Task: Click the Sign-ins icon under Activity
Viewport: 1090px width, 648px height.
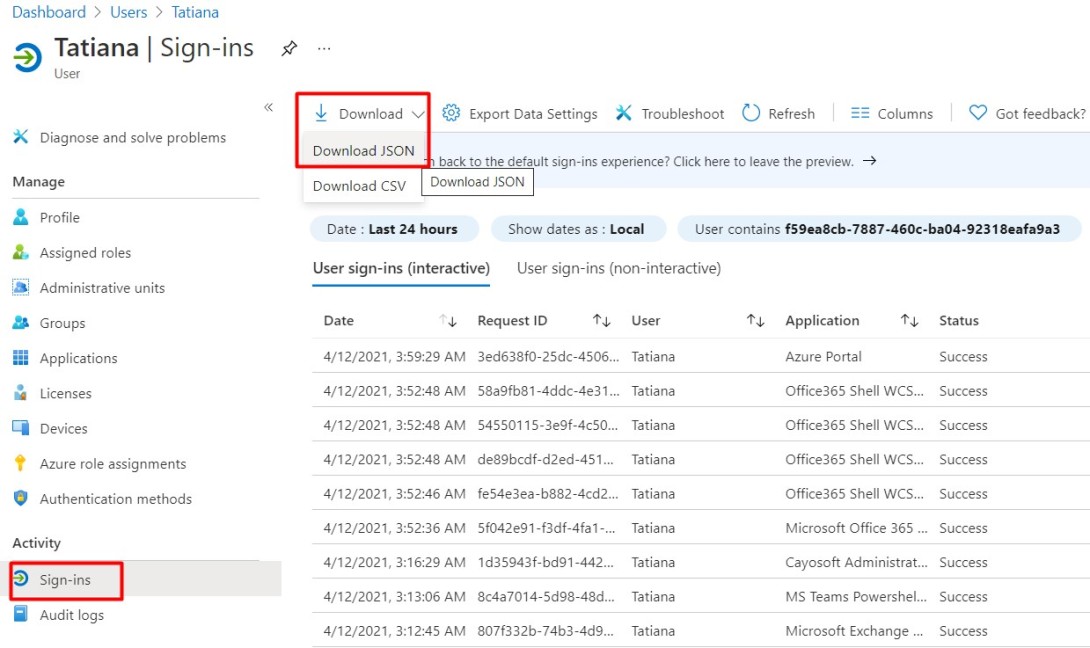Action: click(21, 578)
